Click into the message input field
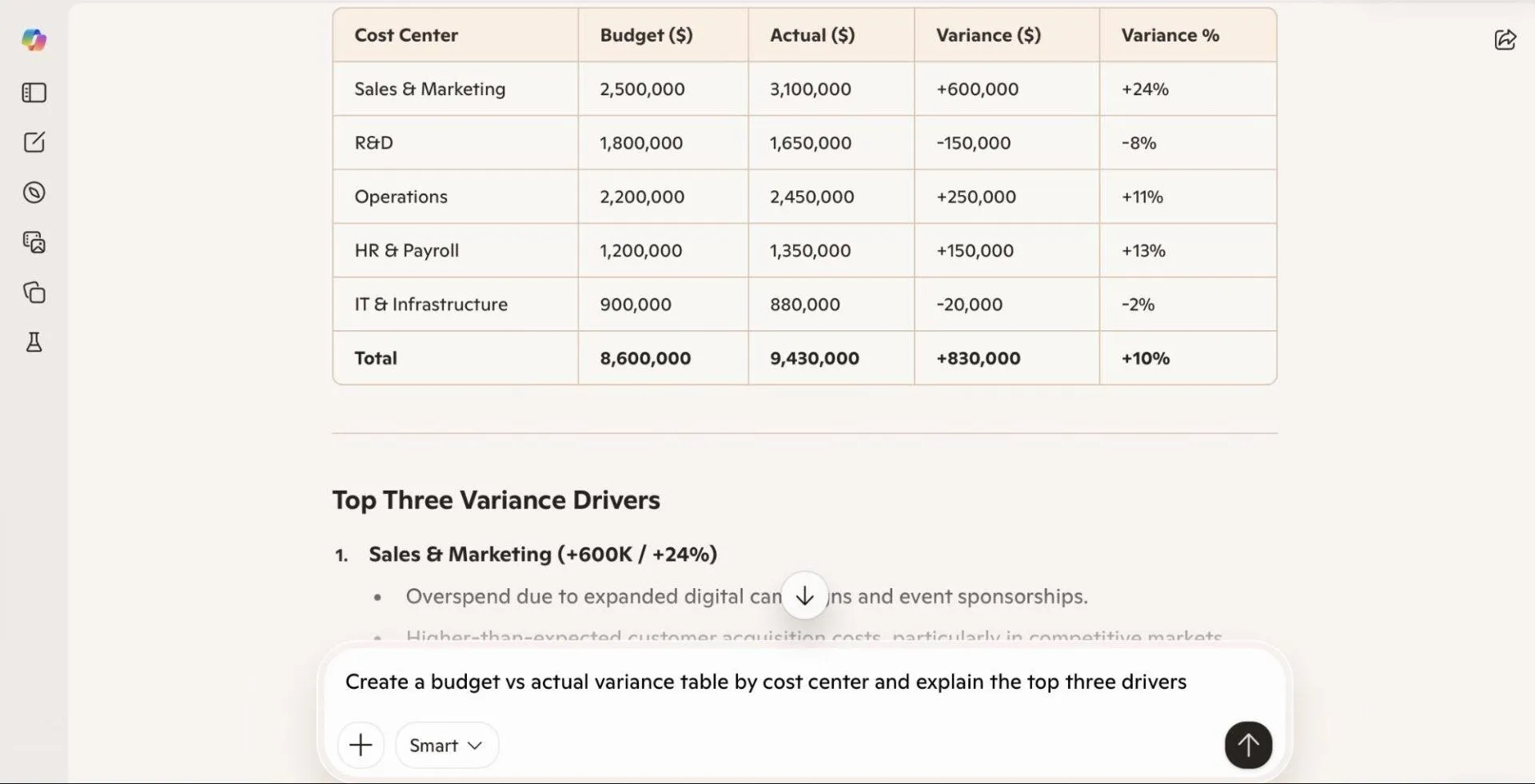Viewport: 1535px width, 784px height. 804,682
